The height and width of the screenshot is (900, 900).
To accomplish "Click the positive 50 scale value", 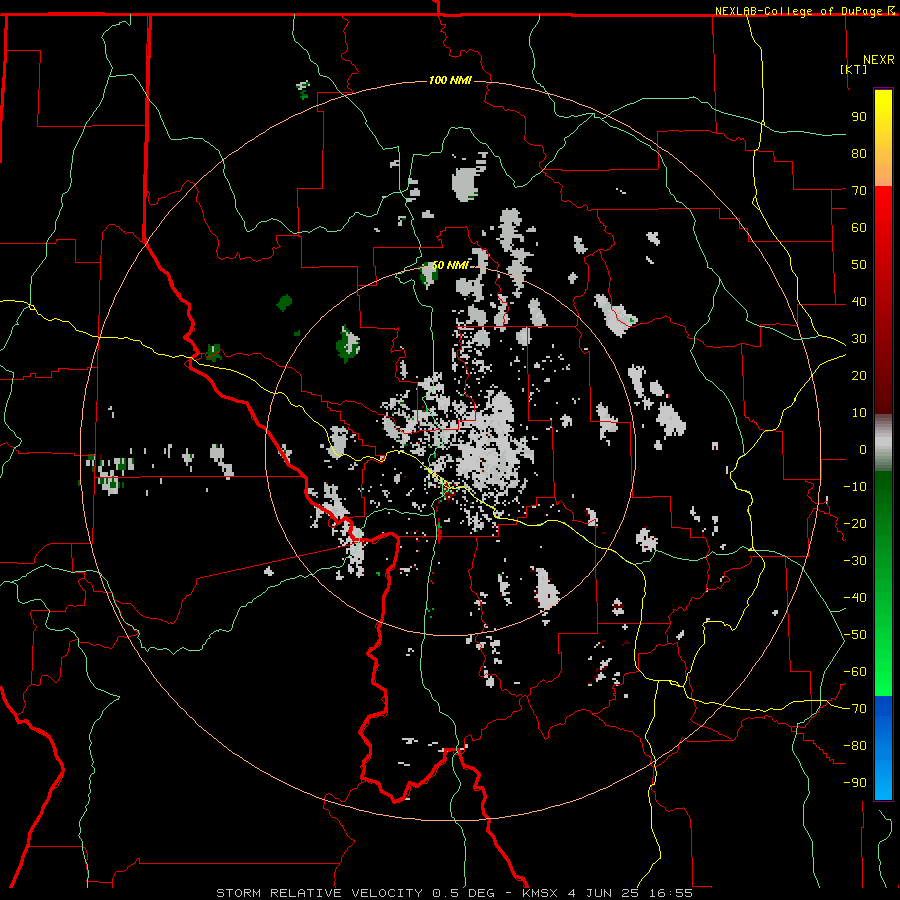I will [x=859, y=265].
